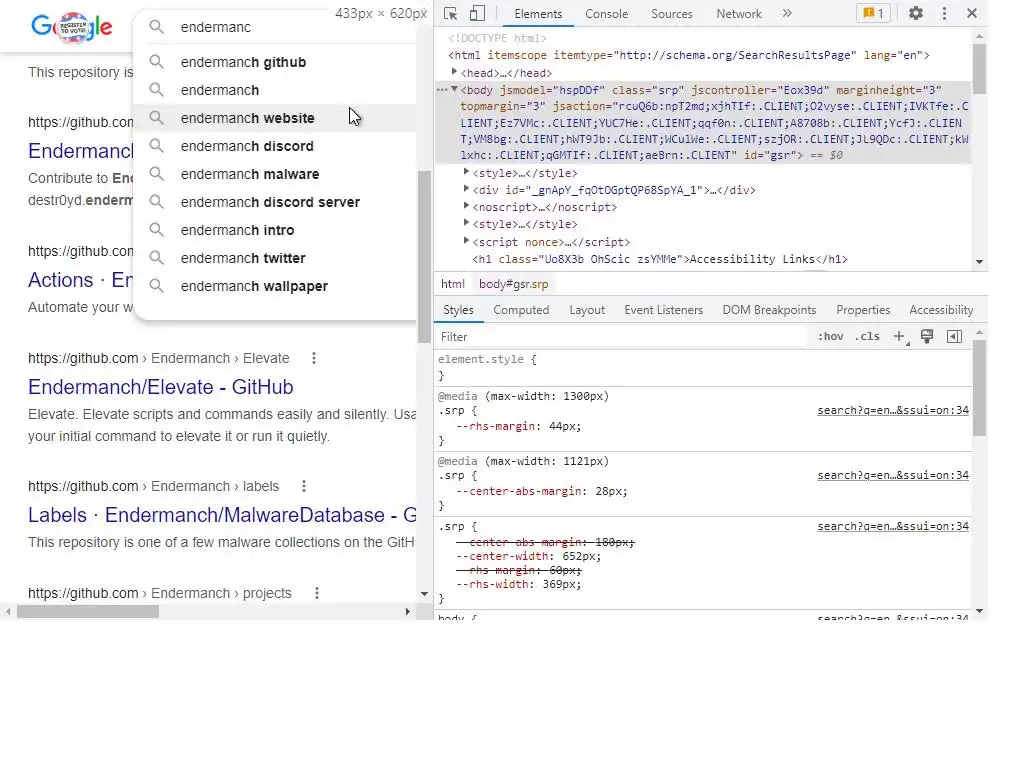Click the html breadcrumb

453,284
